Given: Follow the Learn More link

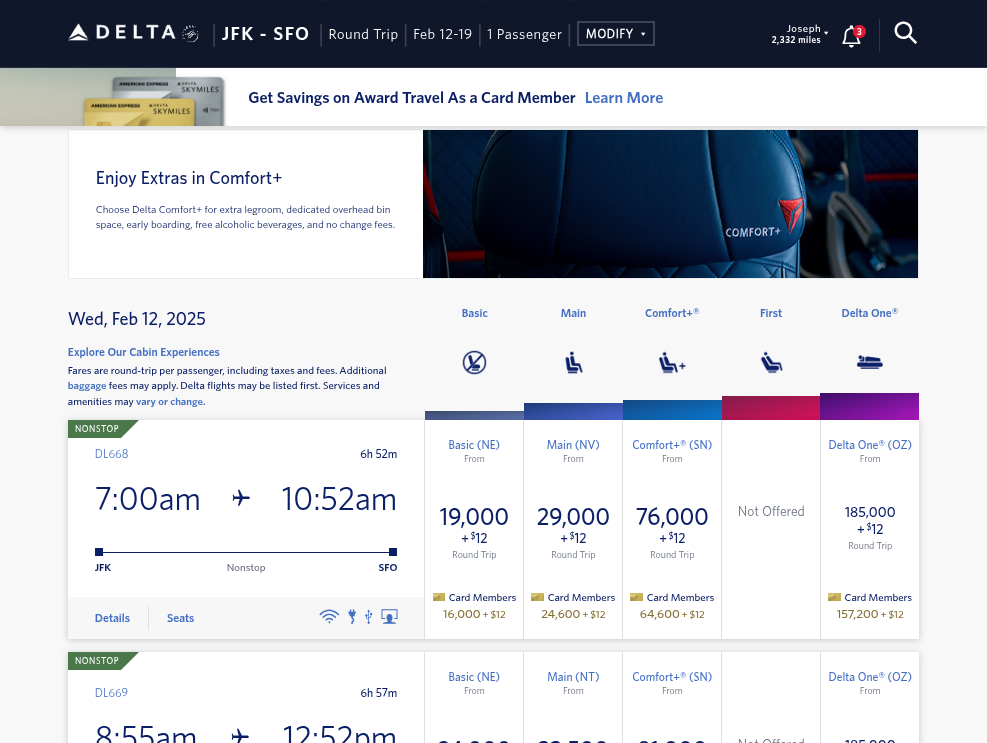Looking at the screenshot, I should pyautogui.click(x=624, y=98).
